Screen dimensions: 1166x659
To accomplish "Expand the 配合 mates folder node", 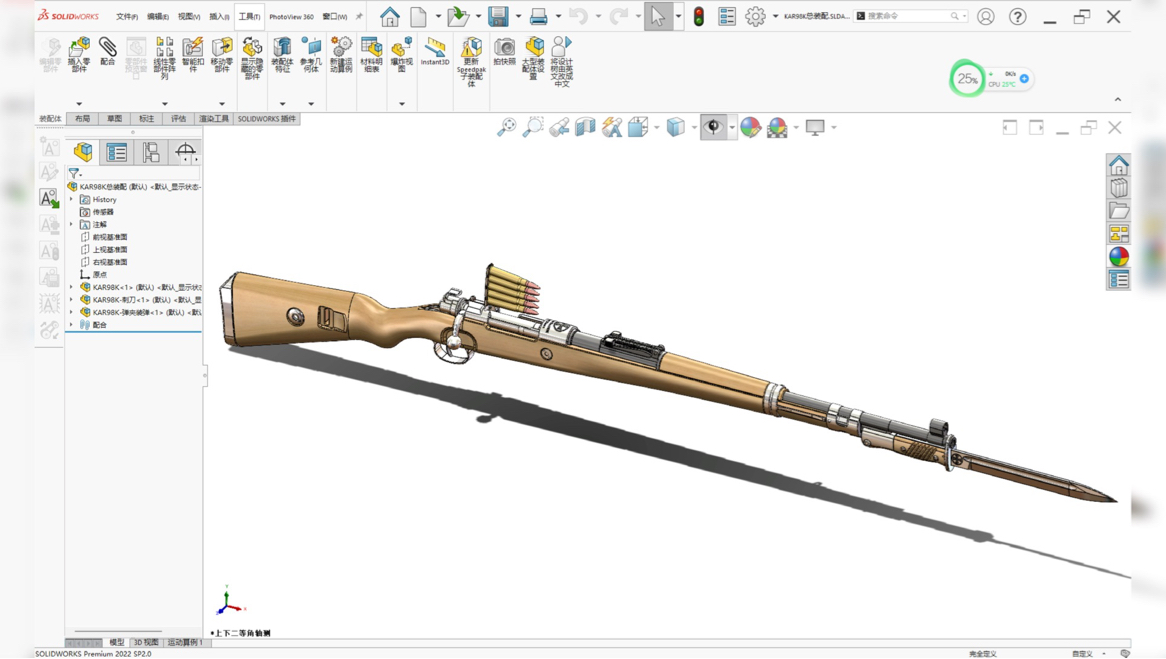I will [72, 325].
